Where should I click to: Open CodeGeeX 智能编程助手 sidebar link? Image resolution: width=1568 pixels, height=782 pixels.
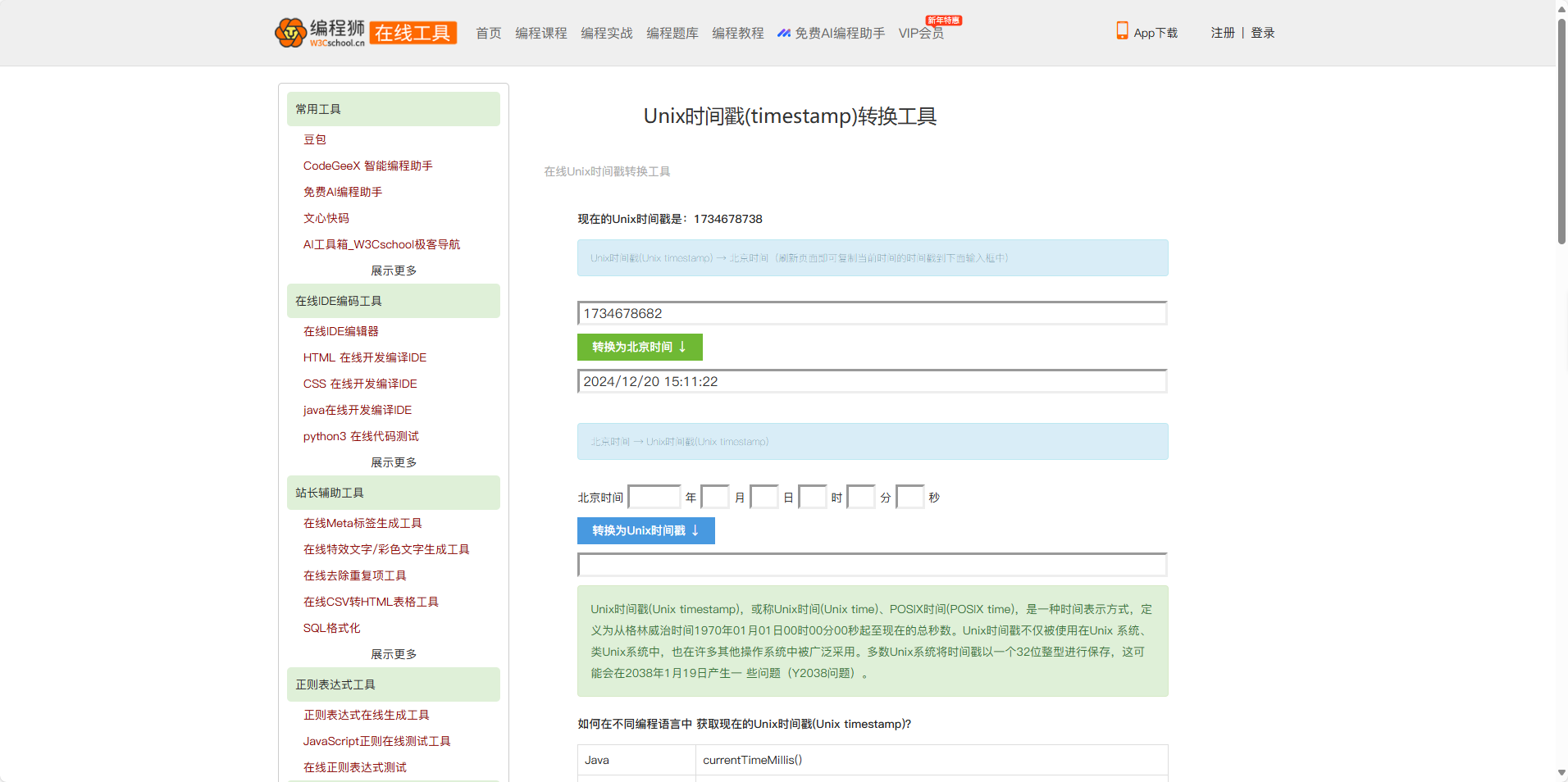click(x=368, y=166)
